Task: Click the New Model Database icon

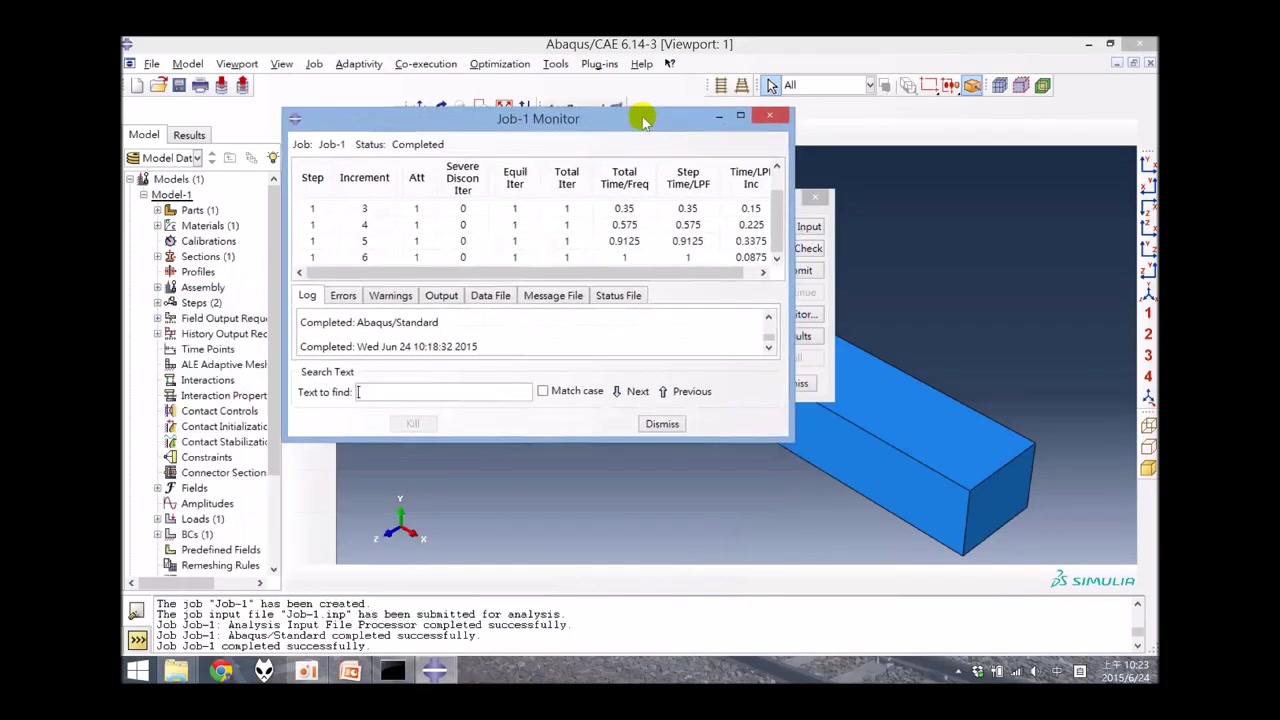Action: tap(137, 86)
